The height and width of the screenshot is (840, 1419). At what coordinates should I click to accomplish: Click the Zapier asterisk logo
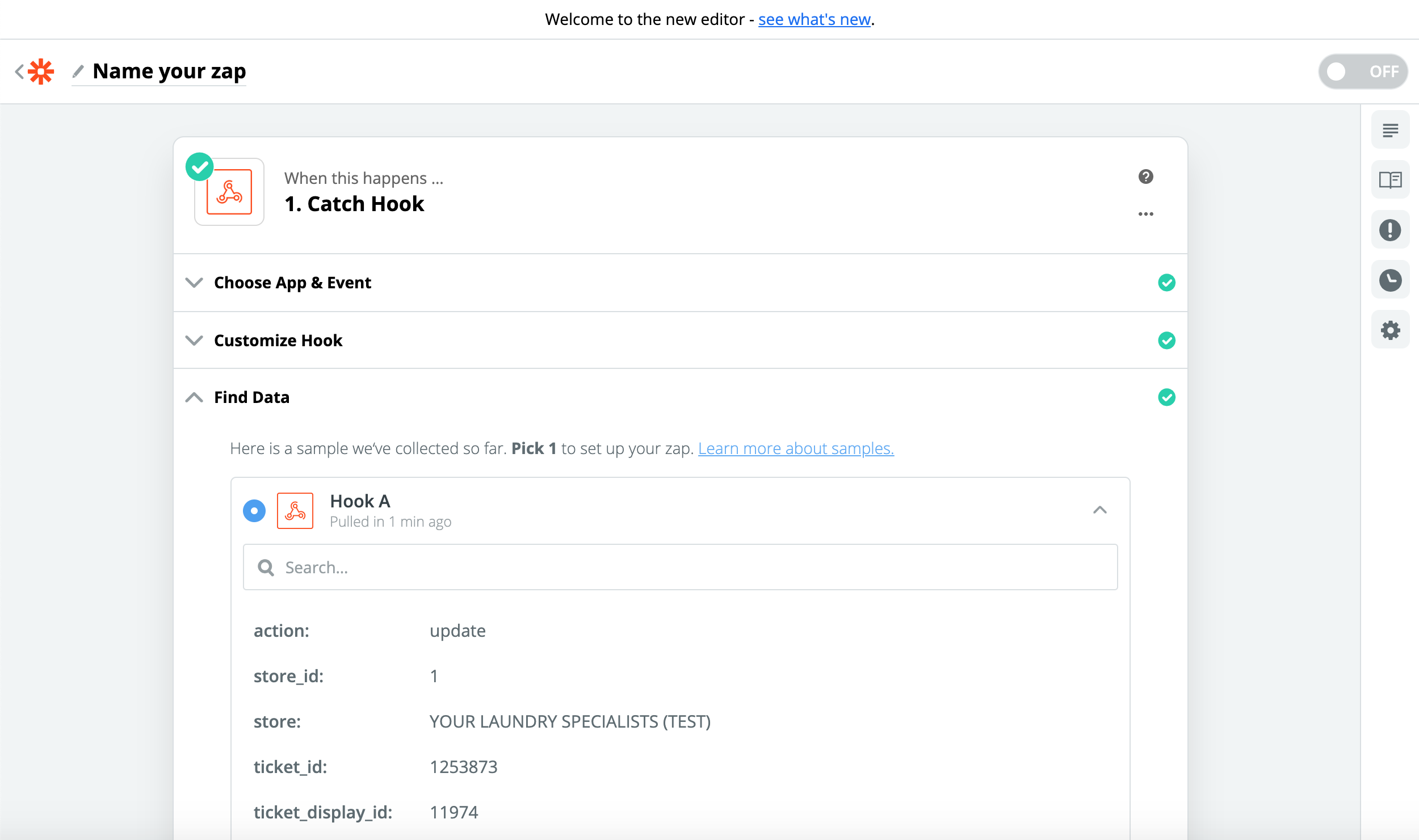tap(41, 72)
